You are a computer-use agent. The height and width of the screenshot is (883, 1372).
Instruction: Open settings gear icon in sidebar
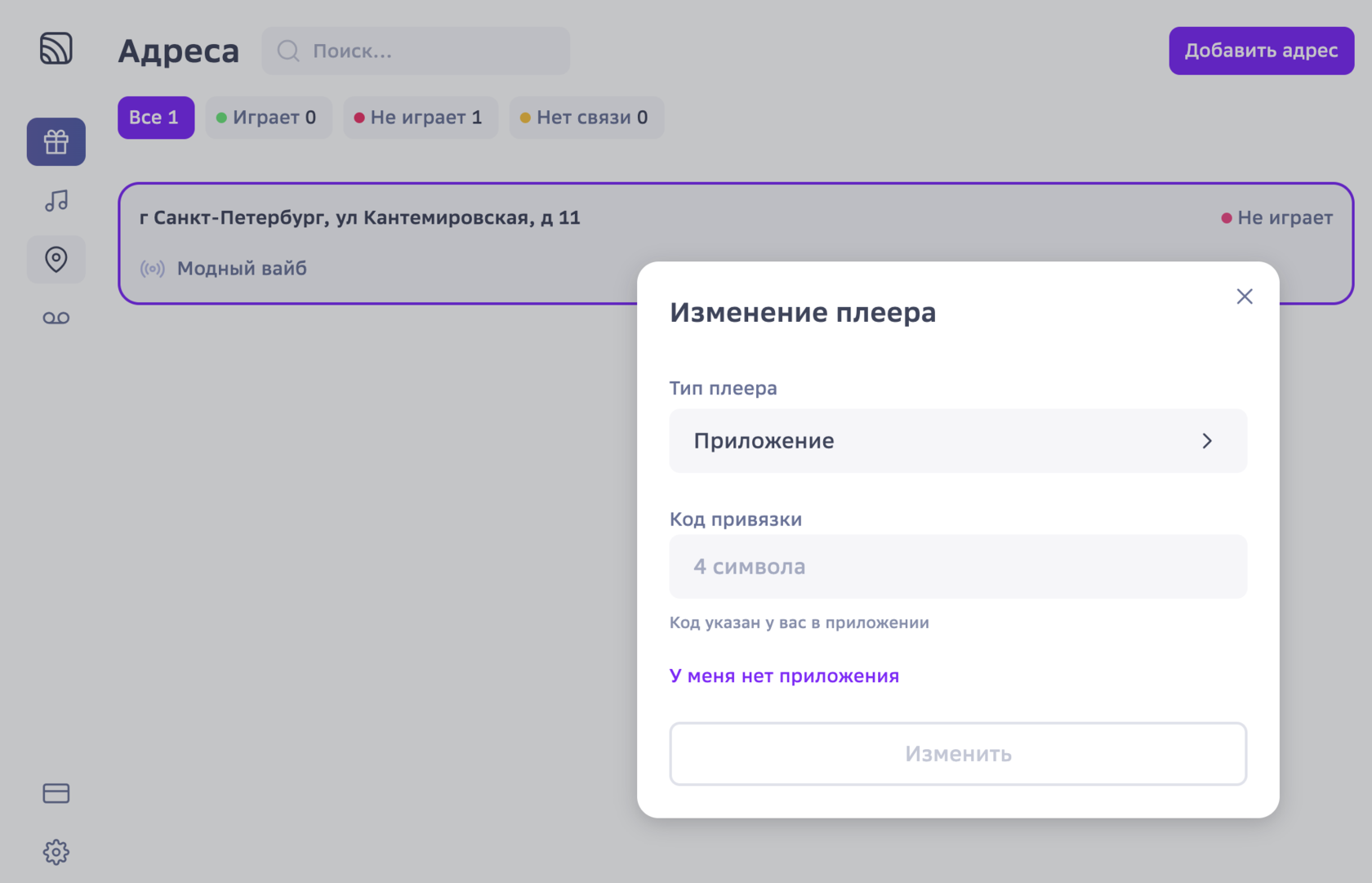pos(56,852)
